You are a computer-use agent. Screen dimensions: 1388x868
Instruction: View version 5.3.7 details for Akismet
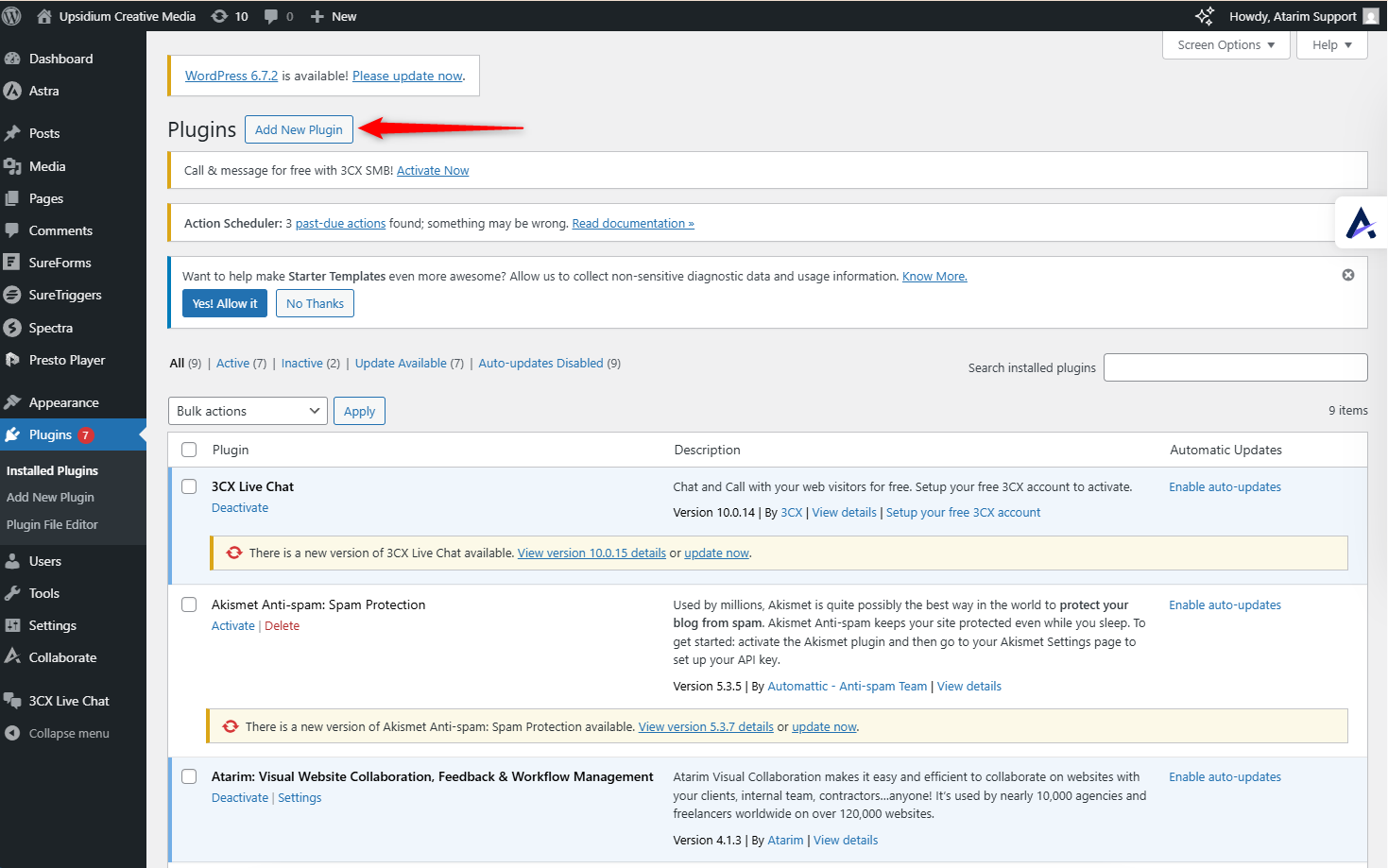[x=706, y=726]
